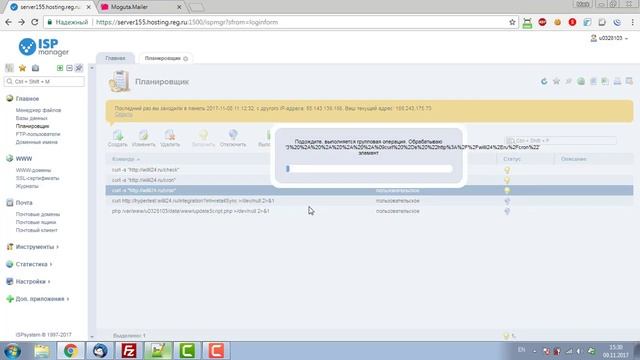This screenshot has width=640, height=360.
Task: Open Windows Start menu
Action: pos(12,351)
